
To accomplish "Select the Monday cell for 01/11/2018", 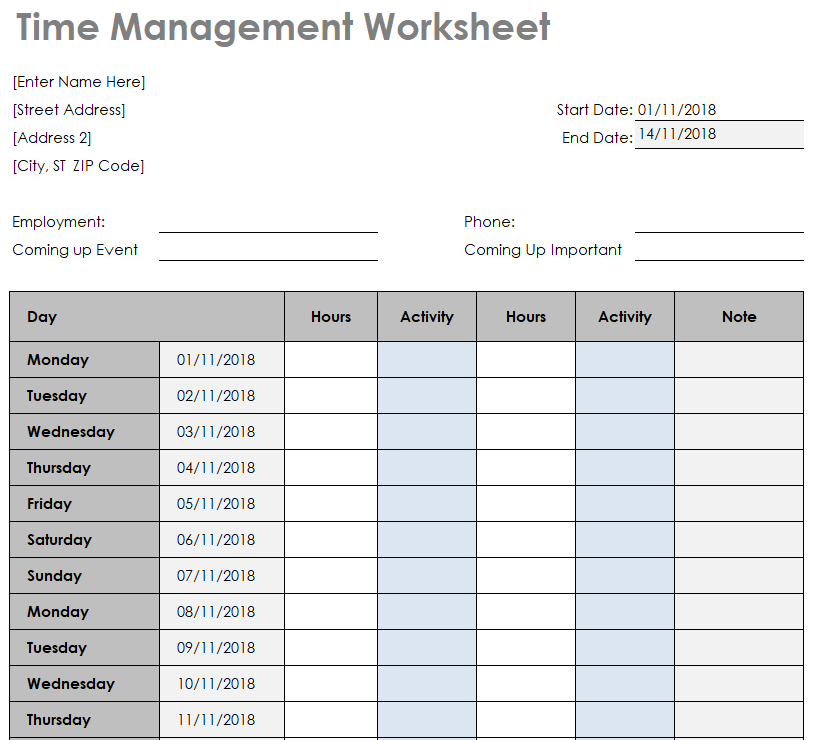I will point(85,360).
